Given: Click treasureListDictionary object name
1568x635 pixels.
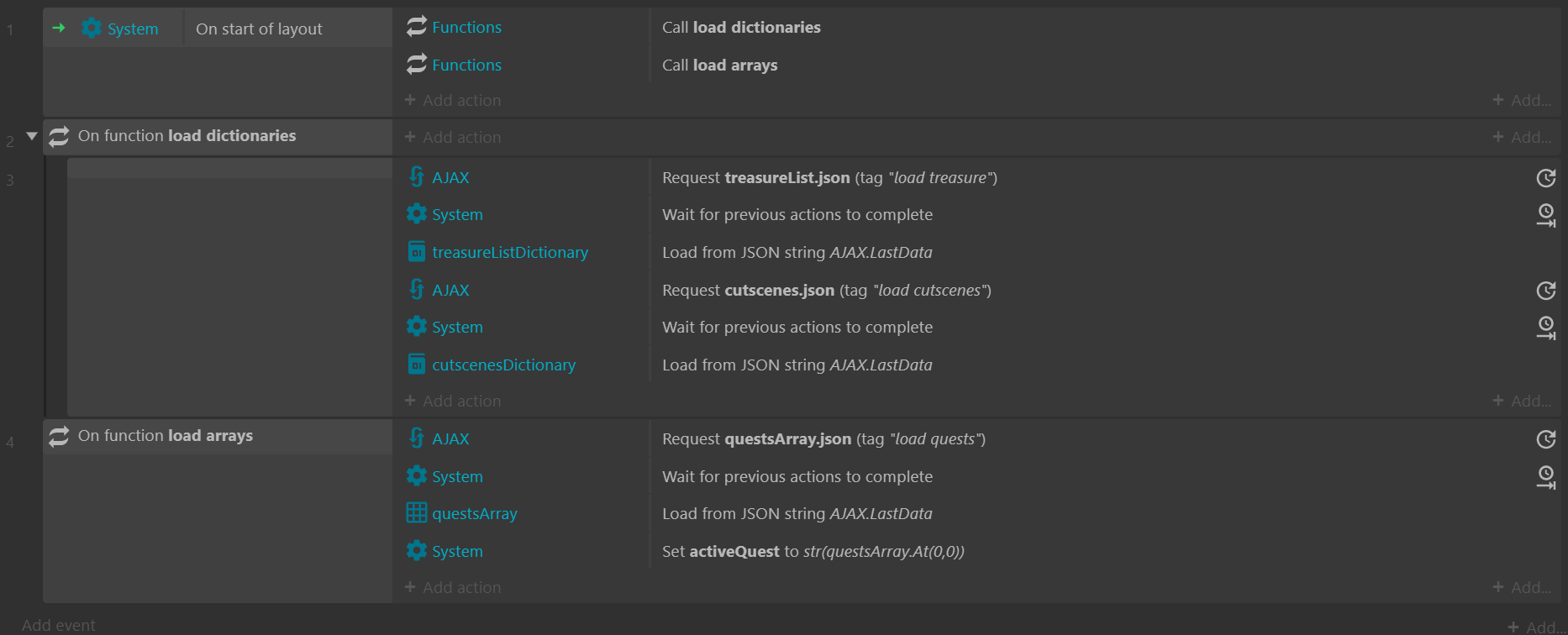Looking at the screenshot, I should point(510,252).
